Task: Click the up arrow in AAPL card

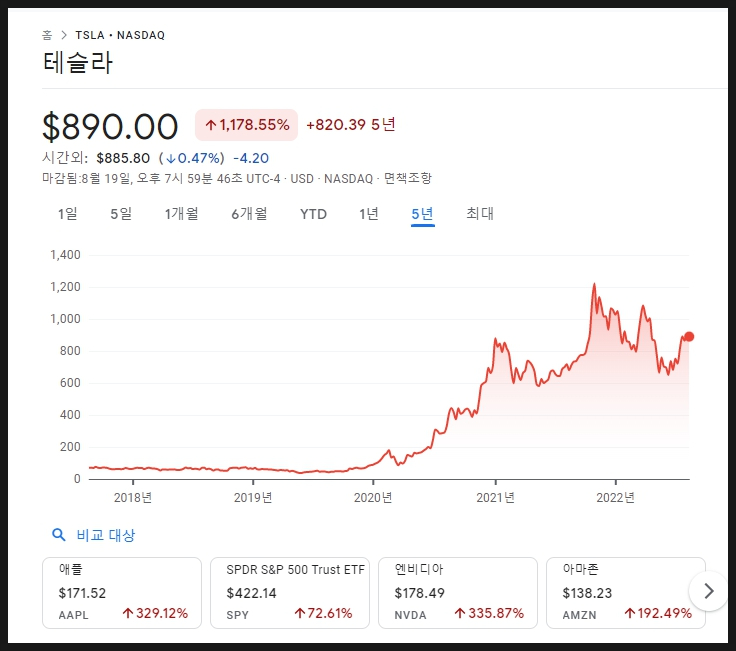Action: (128, 613)
